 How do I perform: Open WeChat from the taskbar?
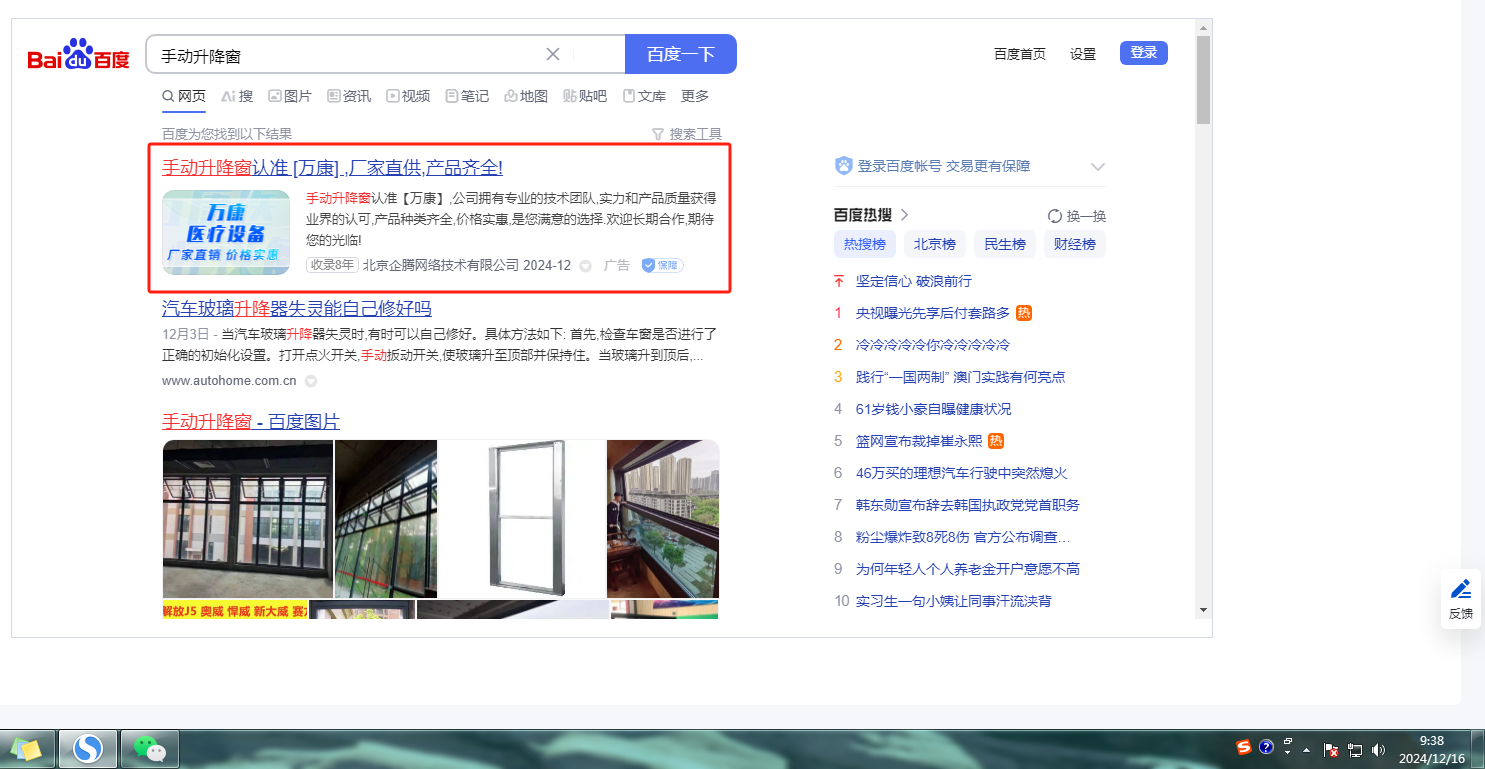tap(150, 748)
